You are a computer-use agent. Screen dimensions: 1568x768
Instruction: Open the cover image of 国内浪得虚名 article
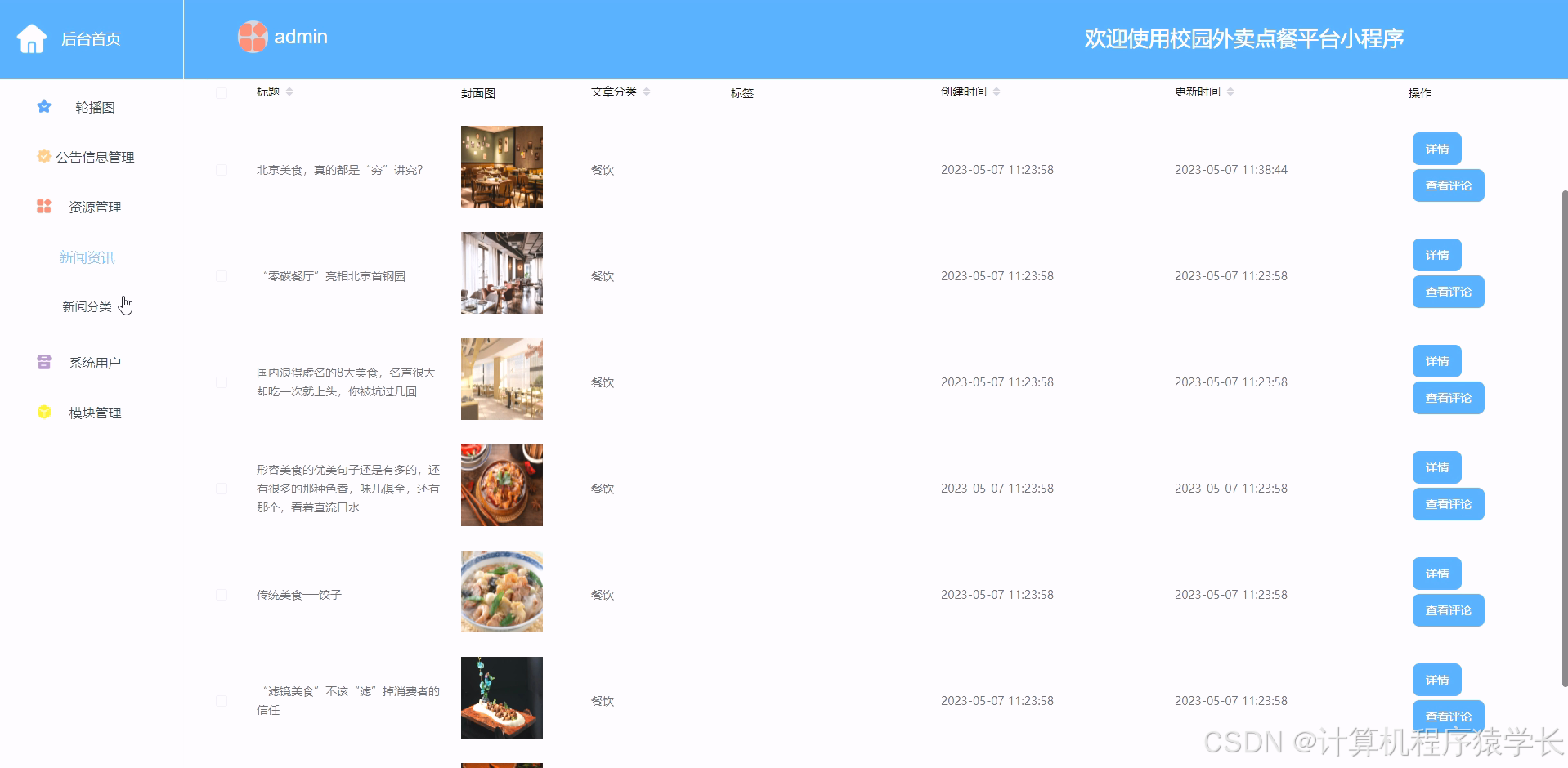502,379
